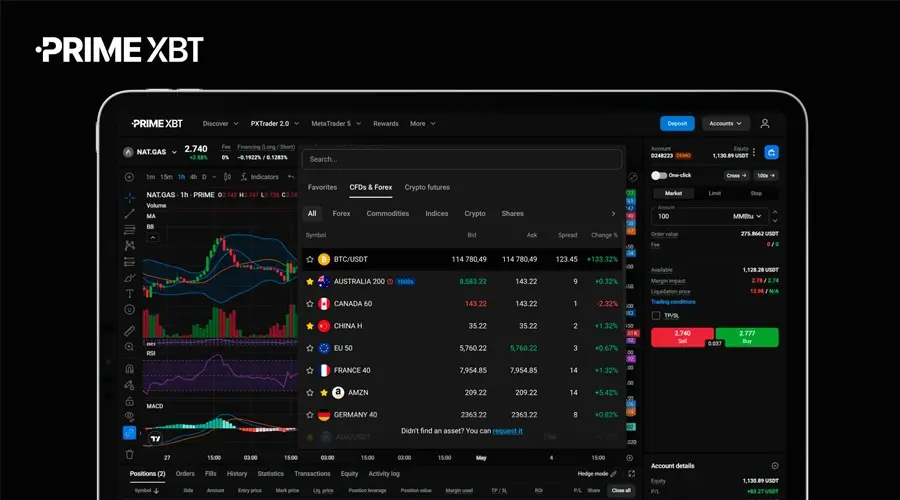The height and width of the screenshot is (500, 900).
Task: Show more asset categories arrow
Action: coord(614,214)
